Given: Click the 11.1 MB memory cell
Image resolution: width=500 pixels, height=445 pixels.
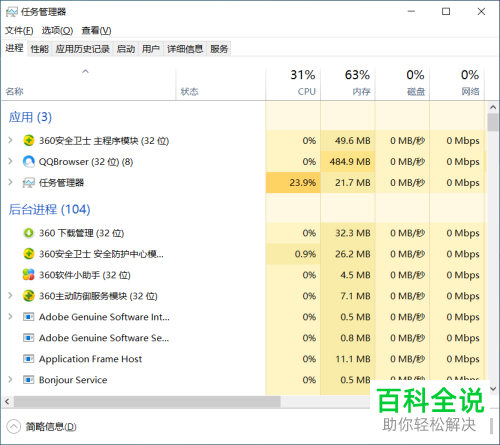Looking at the screenshot, I should coord(348,359).
